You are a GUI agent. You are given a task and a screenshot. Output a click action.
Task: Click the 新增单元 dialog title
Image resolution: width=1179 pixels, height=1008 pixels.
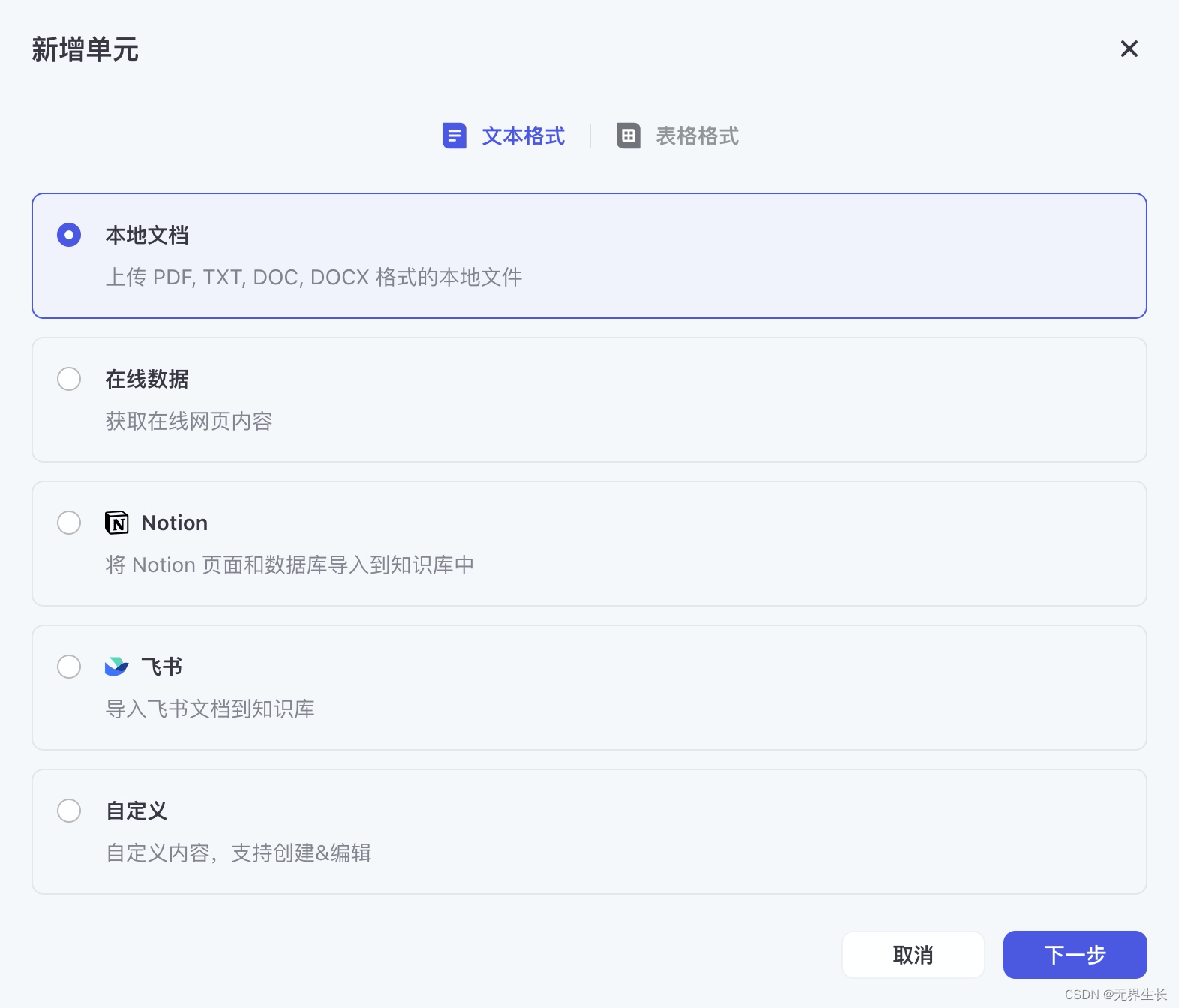(x=85, y=49)
